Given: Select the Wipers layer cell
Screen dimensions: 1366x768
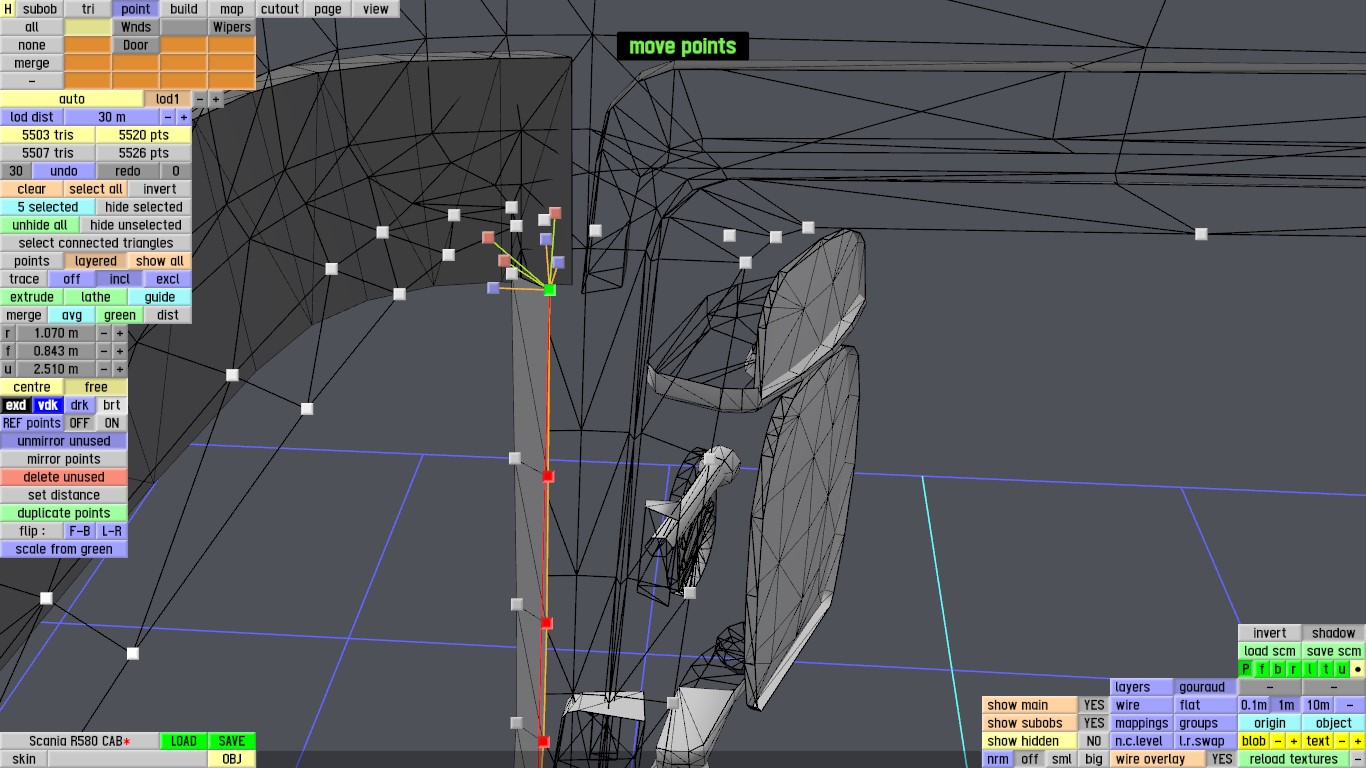Looking at the screenshot, I should click(232, 27).
